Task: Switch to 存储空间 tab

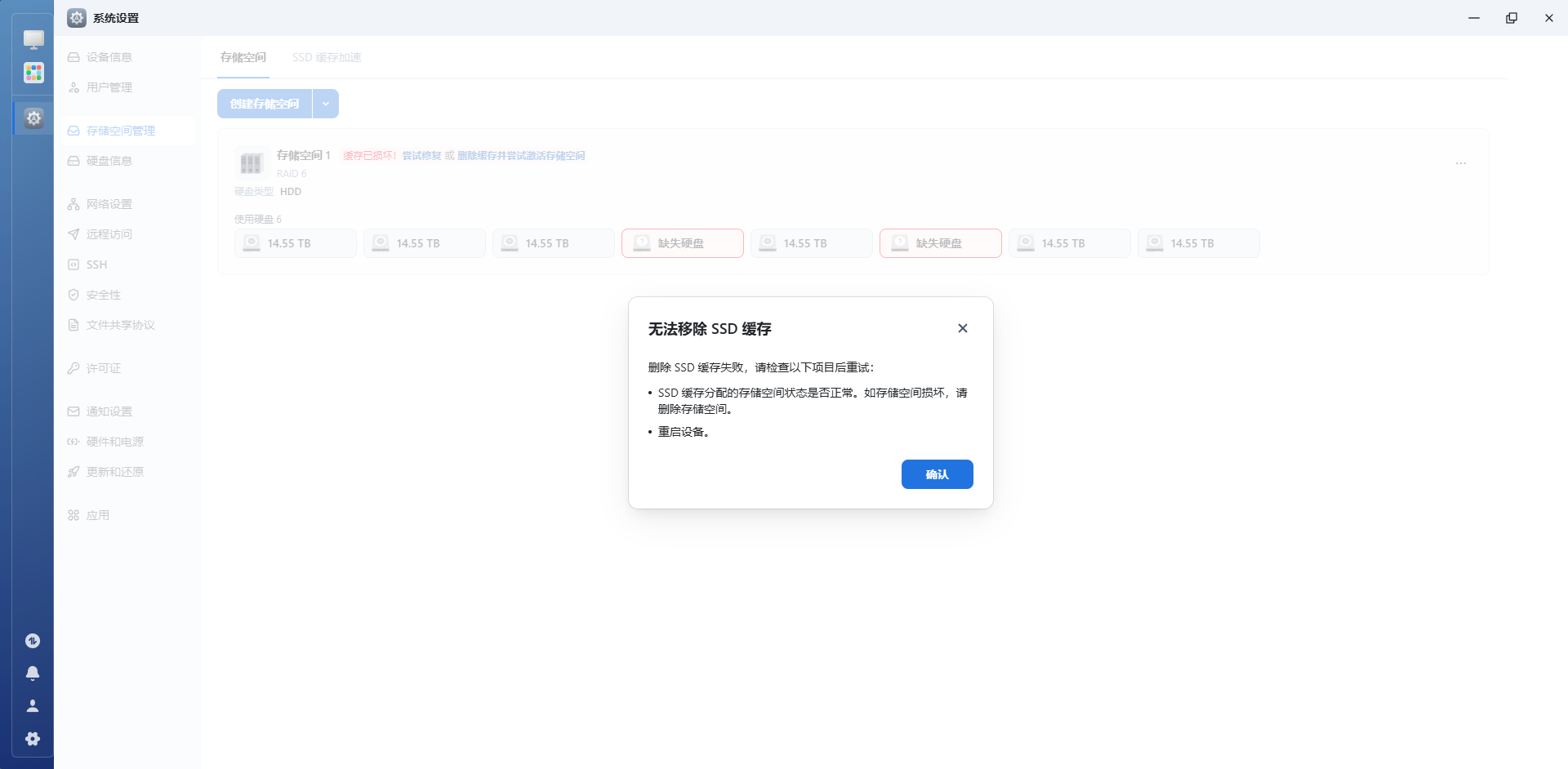Action: pyautogui.click(x=243, y=57)
